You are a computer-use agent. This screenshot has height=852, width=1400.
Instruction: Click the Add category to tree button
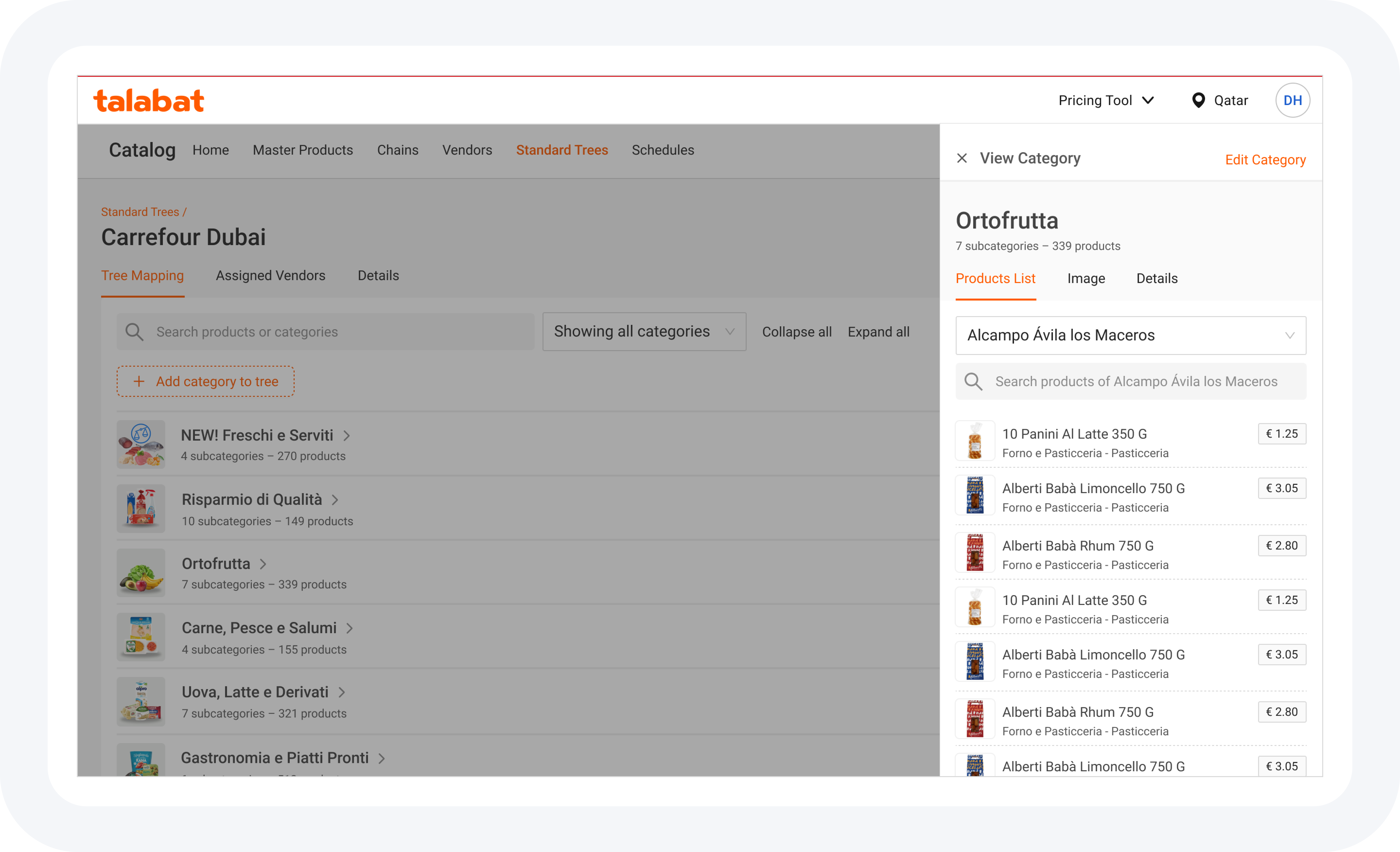click(x=206, y=382)
